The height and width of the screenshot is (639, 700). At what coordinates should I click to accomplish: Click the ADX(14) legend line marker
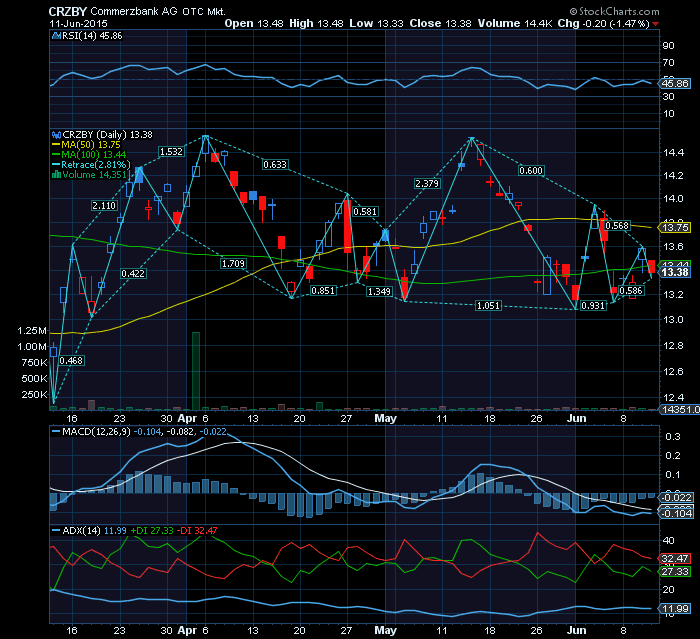coord(56,530)
